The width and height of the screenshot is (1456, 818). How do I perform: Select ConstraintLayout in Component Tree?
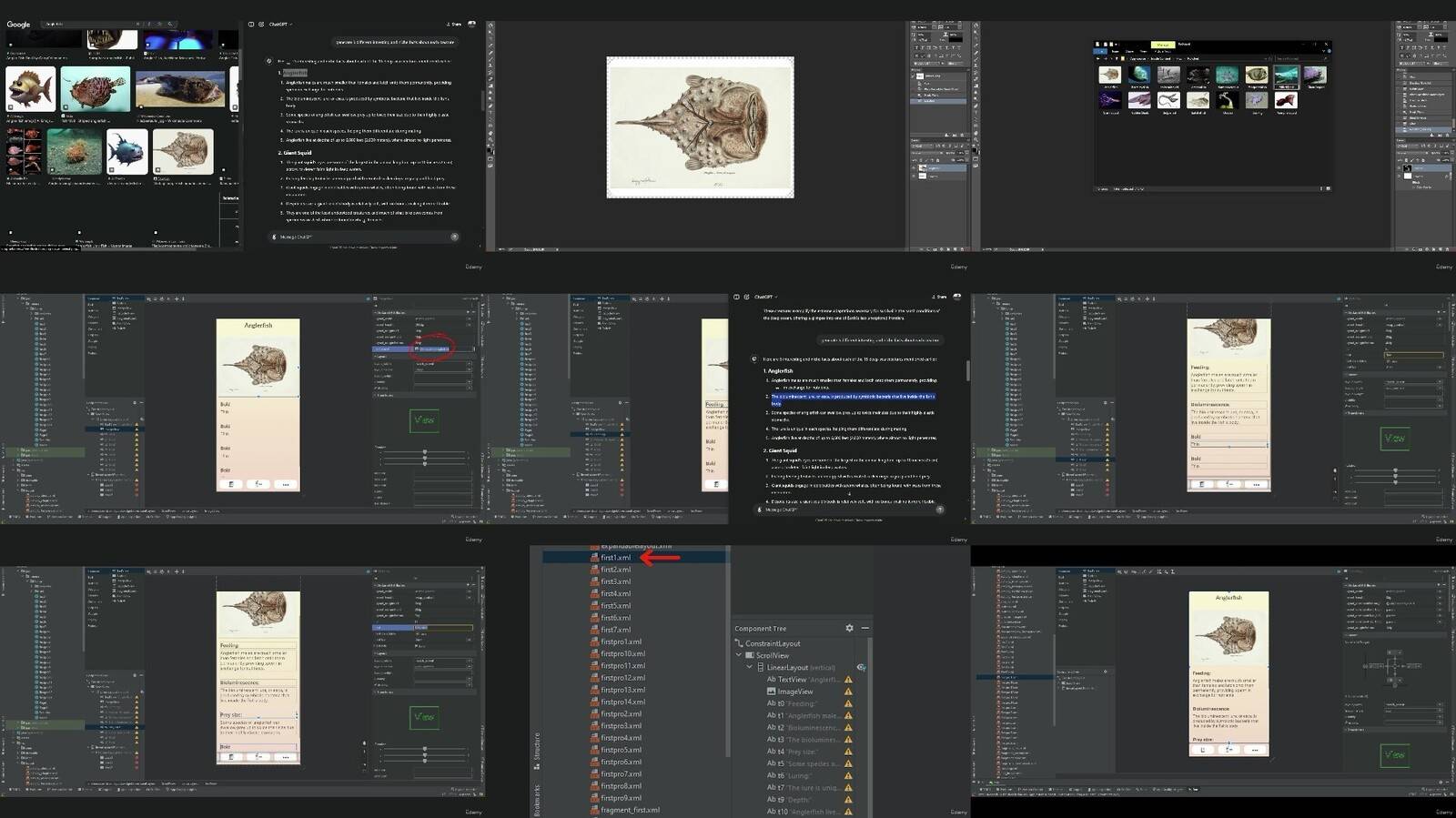[x=773, y=643]
